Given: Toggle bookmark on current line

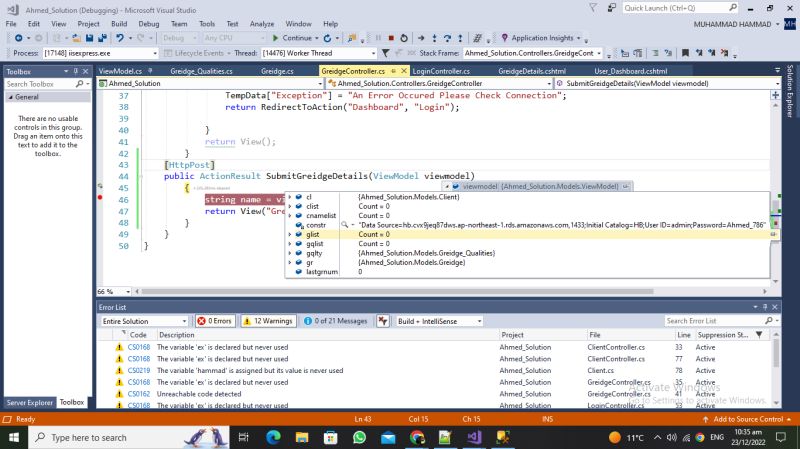Looking at the screenshot, I should click(685, 53).
